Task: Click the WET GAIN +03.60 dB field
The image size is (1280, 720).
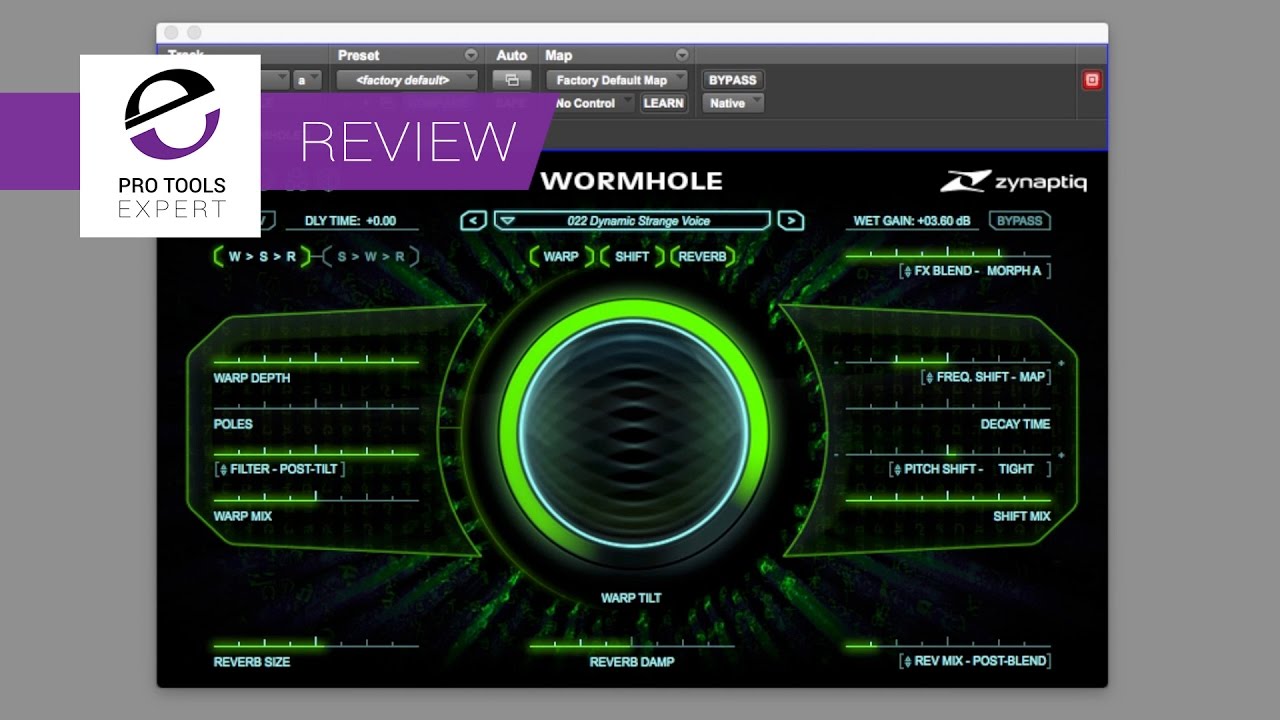Action: (914, 221)
